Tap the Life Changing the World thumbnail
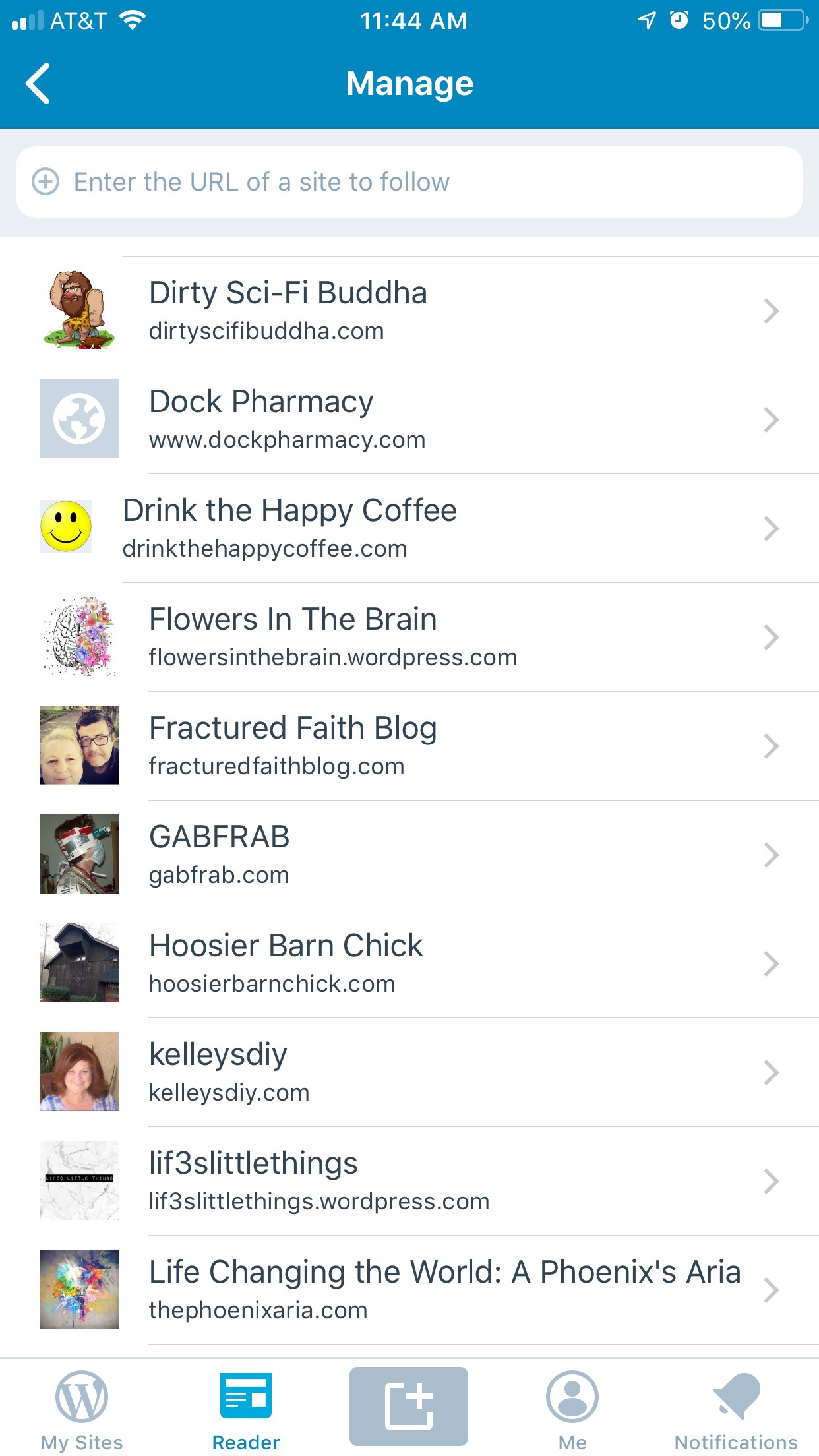 click(79, 1289)
